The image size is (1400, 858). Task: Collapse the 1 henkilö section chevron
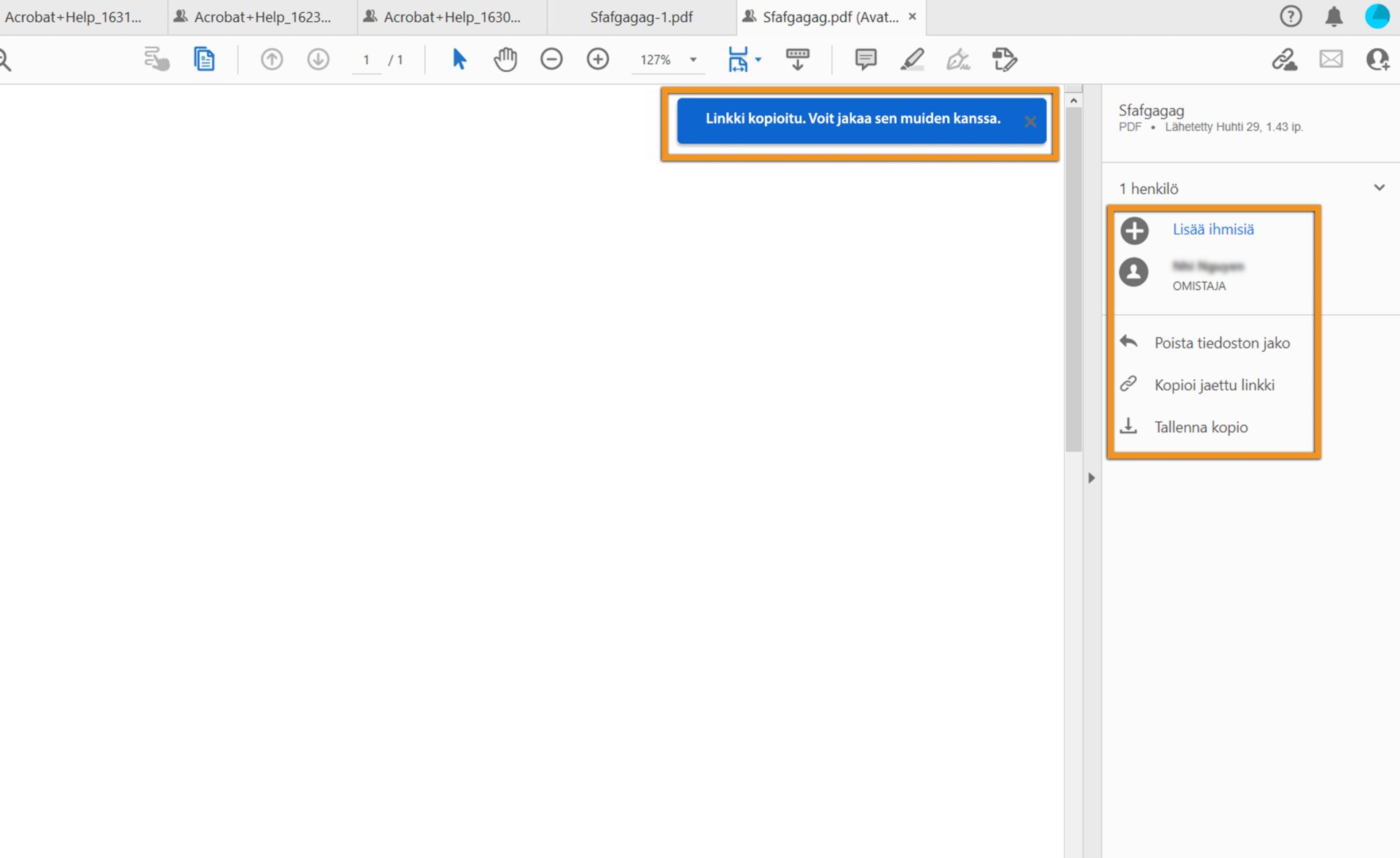tap(1379, 188)
